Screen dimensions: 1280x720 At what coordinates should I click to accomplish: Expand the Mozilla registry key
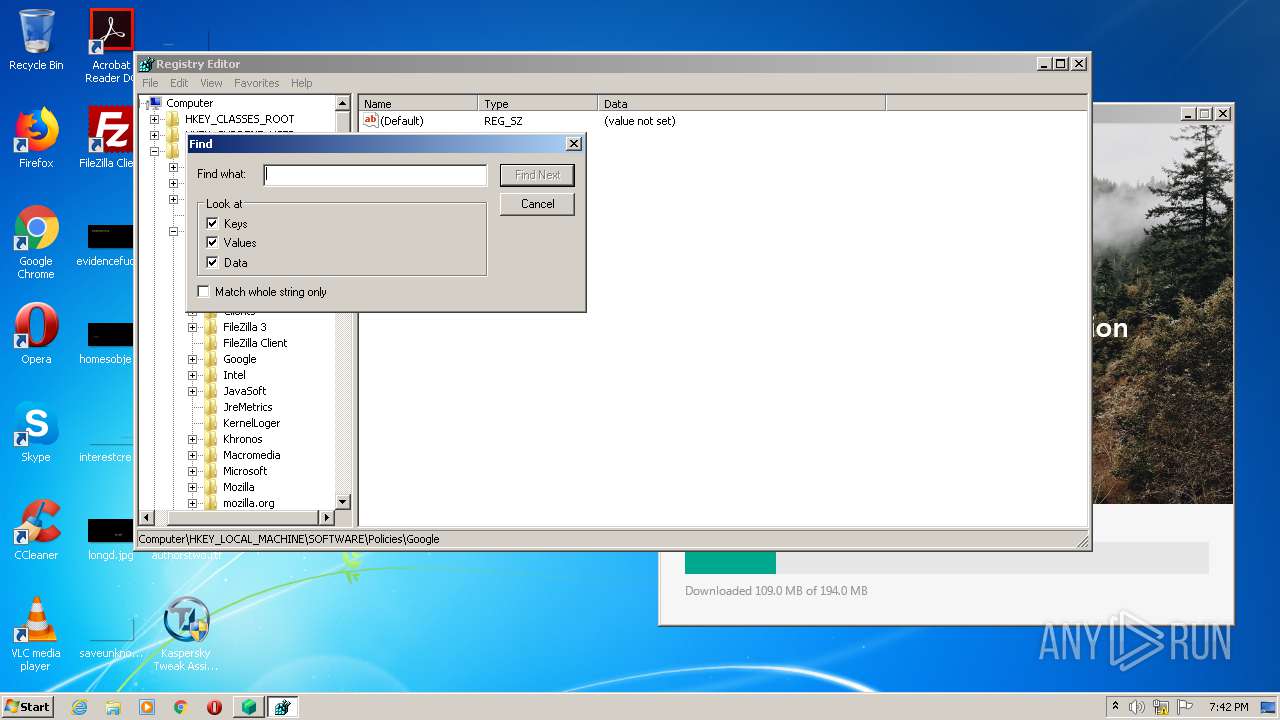click(192, 487)
